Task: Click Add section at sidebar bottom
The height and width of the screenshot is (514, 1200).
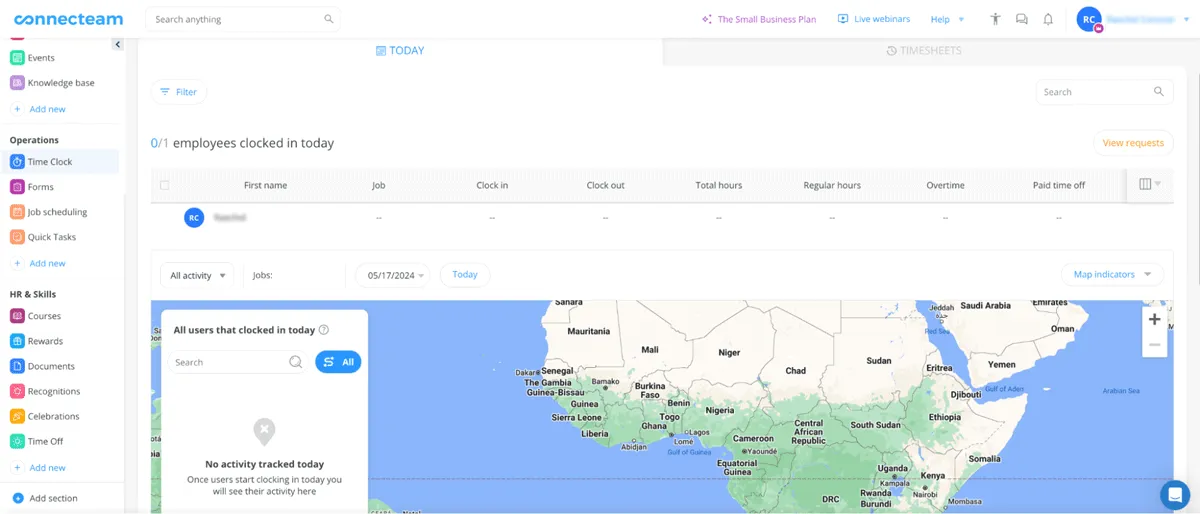Action: coord(45,498)
